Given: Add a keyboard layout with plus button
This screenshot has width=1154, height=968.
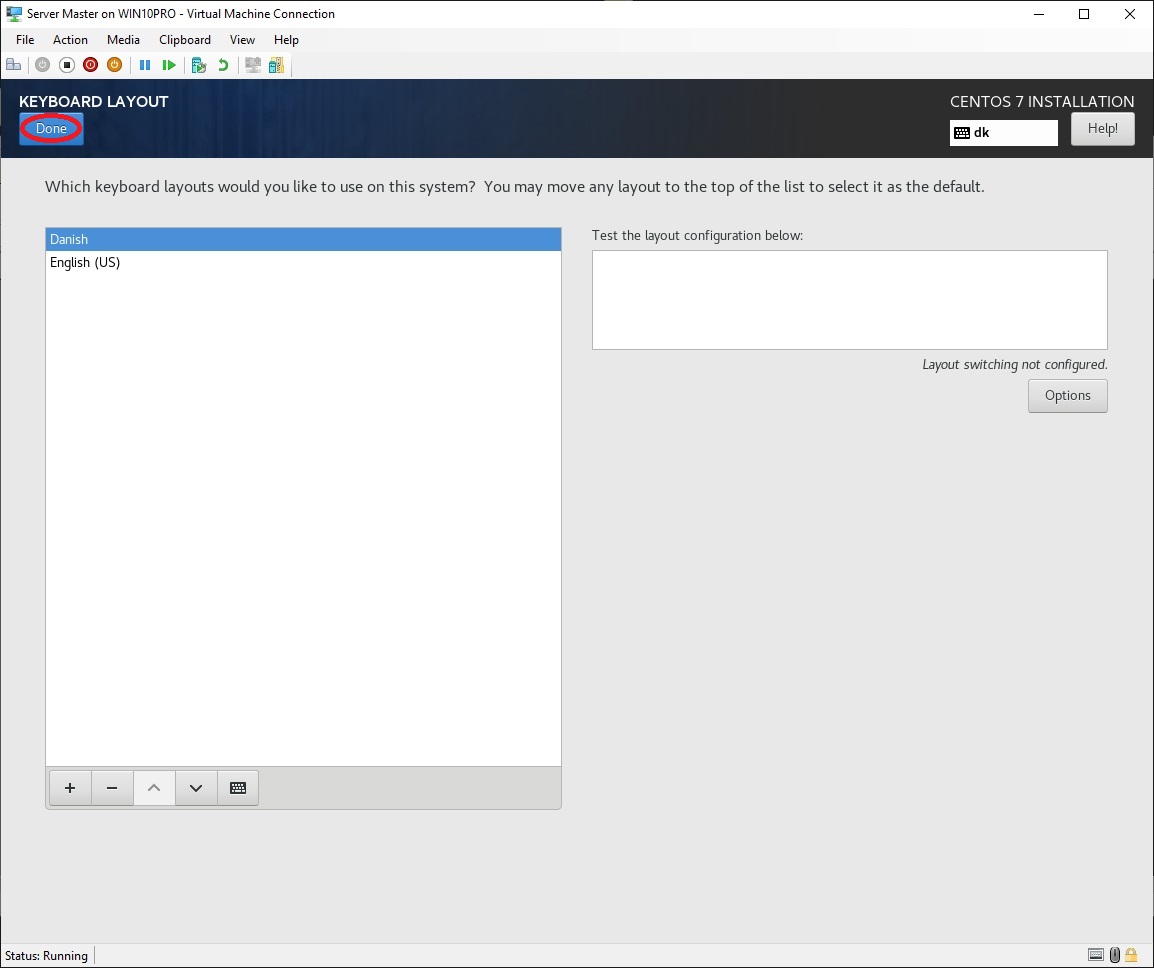Looking at the screenshot, I should (70, 788).
